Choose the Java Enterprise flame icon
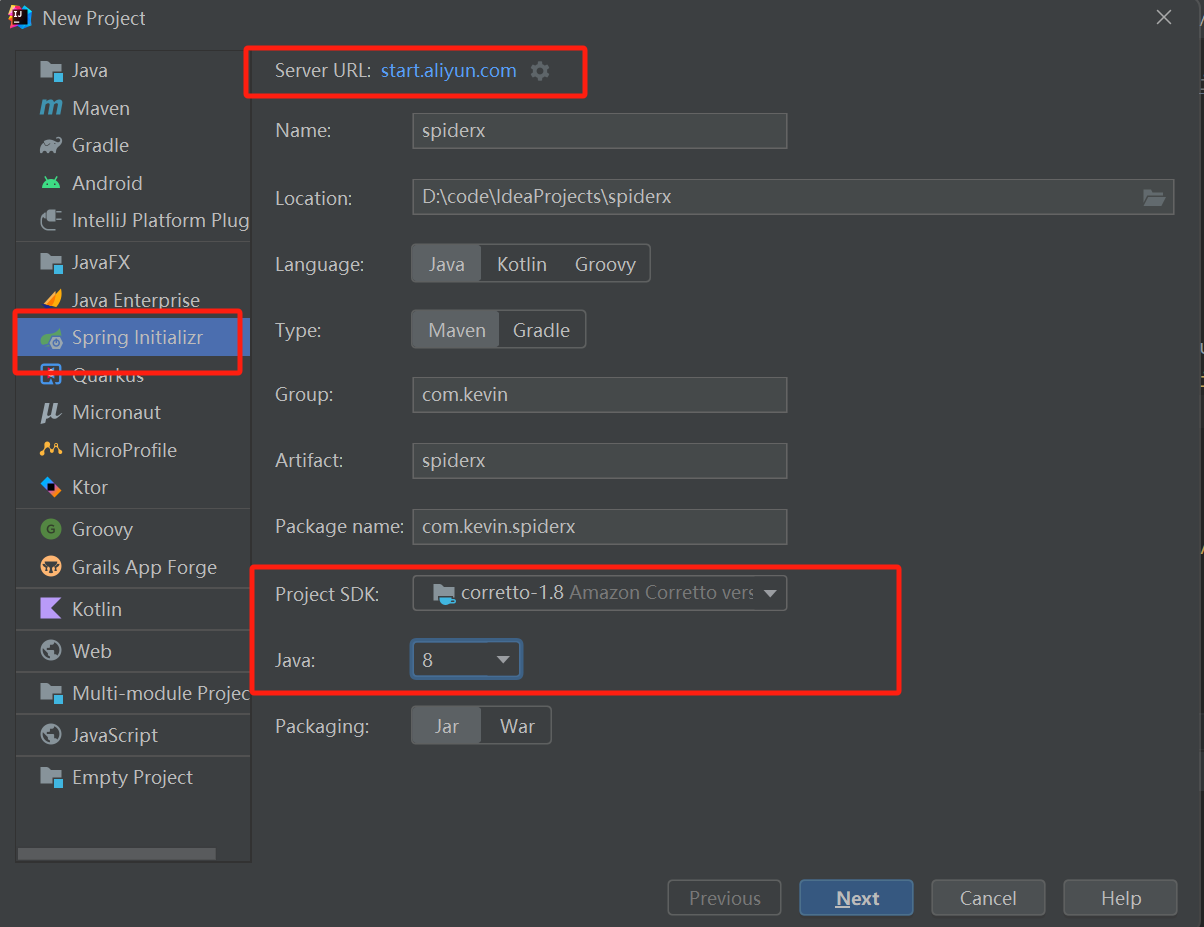Viewport: 1204px width, 927px height. coord(51,299)
